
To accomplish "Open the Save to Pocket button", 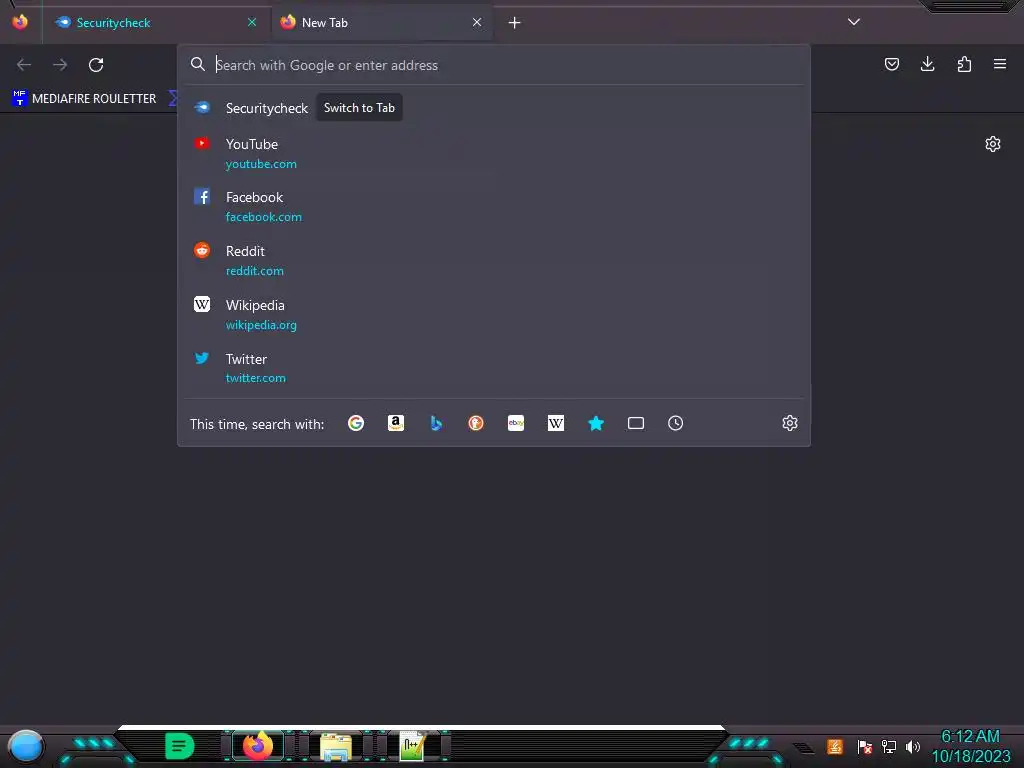I will pos(891,64).
